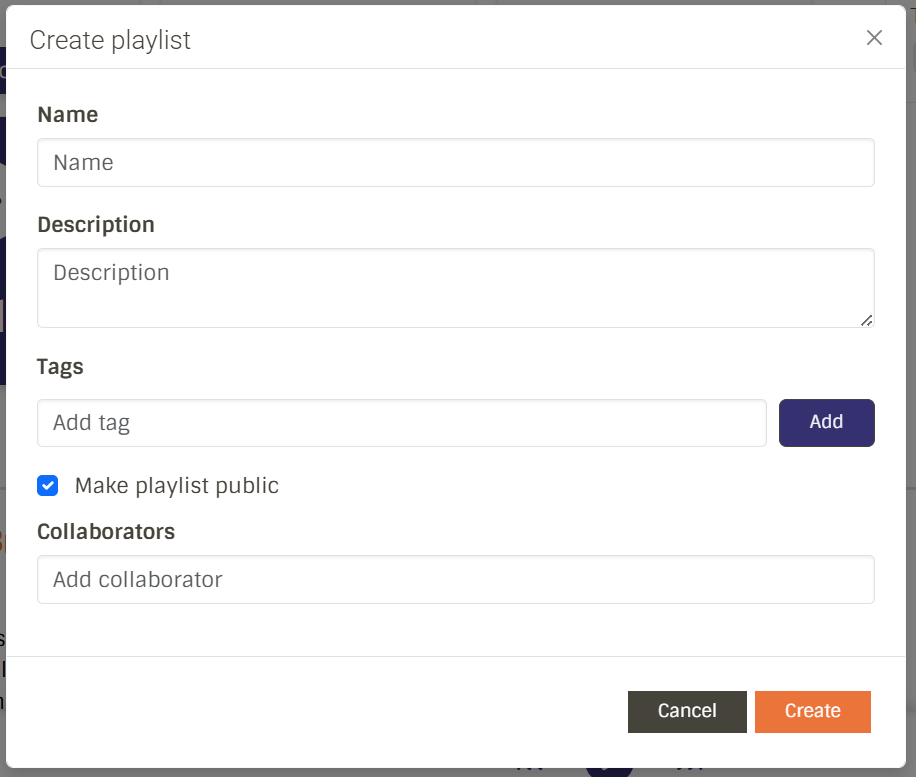Cancel creating the playlist
Screen dimensions: 916x777
(687, 711)
